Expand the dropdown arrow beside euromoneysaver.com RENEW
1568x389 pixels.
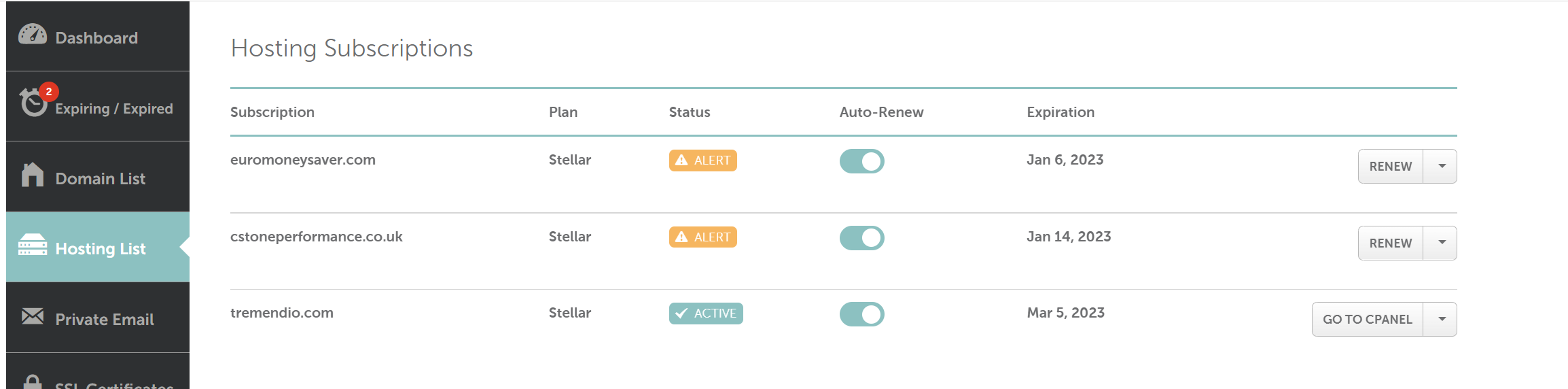(x=1440, y=167)
